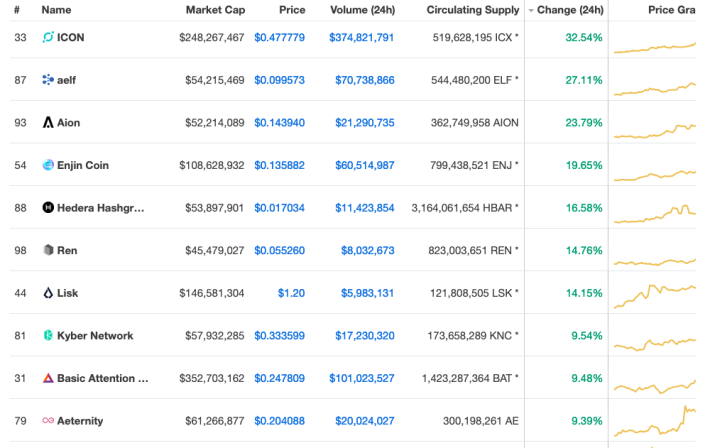Click the Kyber Network logo icon
The image size is (710, 448).
(x=48, y=336)
